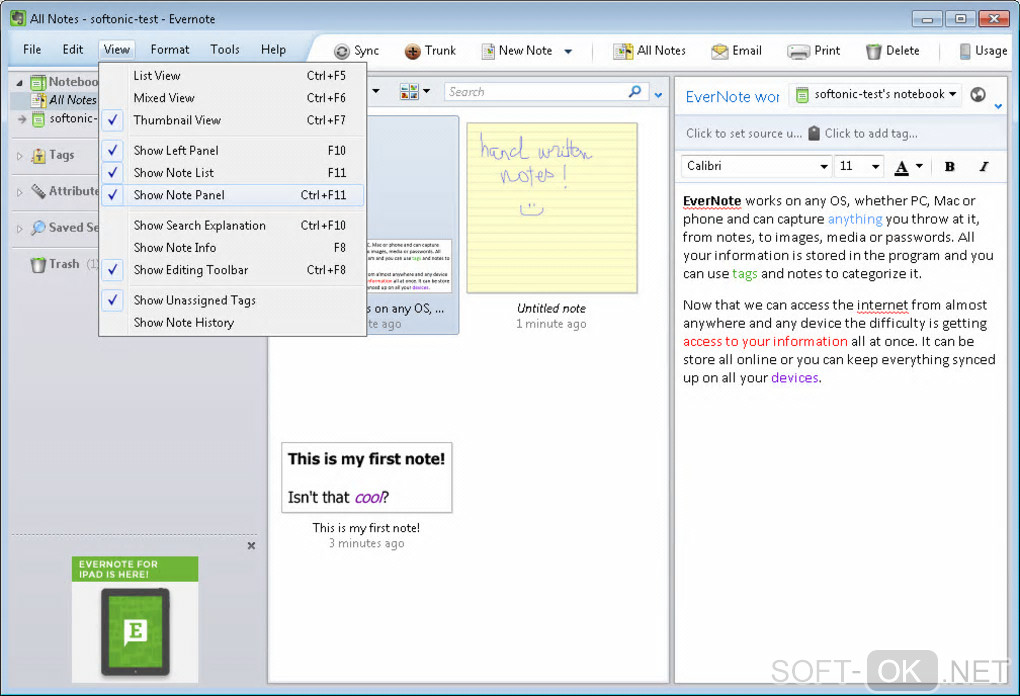This screenshot has height=696, width=1020.
Task: Click the Evernote for iPad ad image
Action: pos(135,619)
